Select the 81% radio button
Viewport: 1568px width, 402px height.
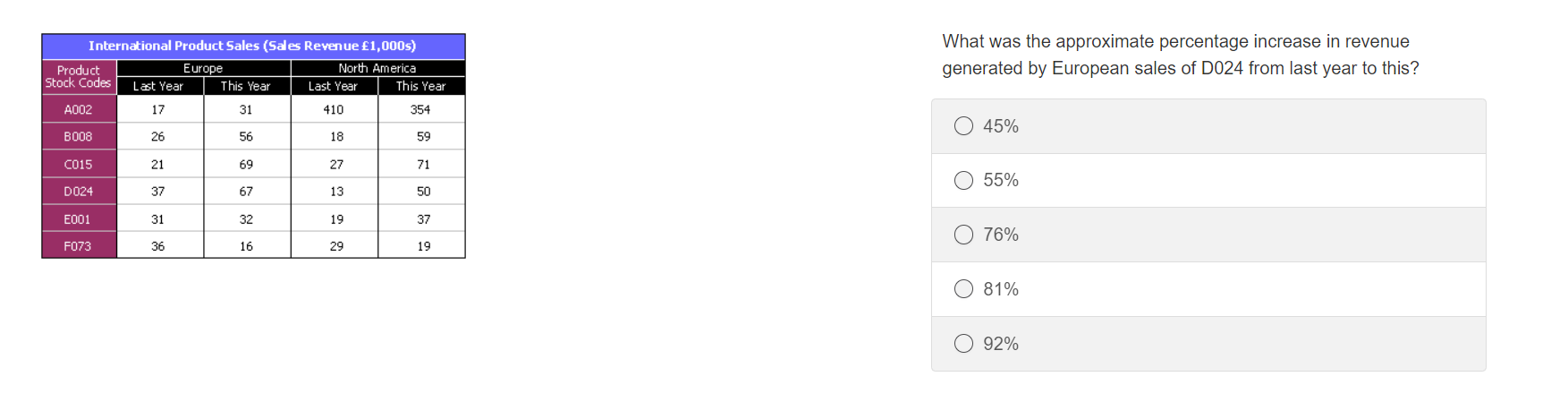tap(963, 289)
